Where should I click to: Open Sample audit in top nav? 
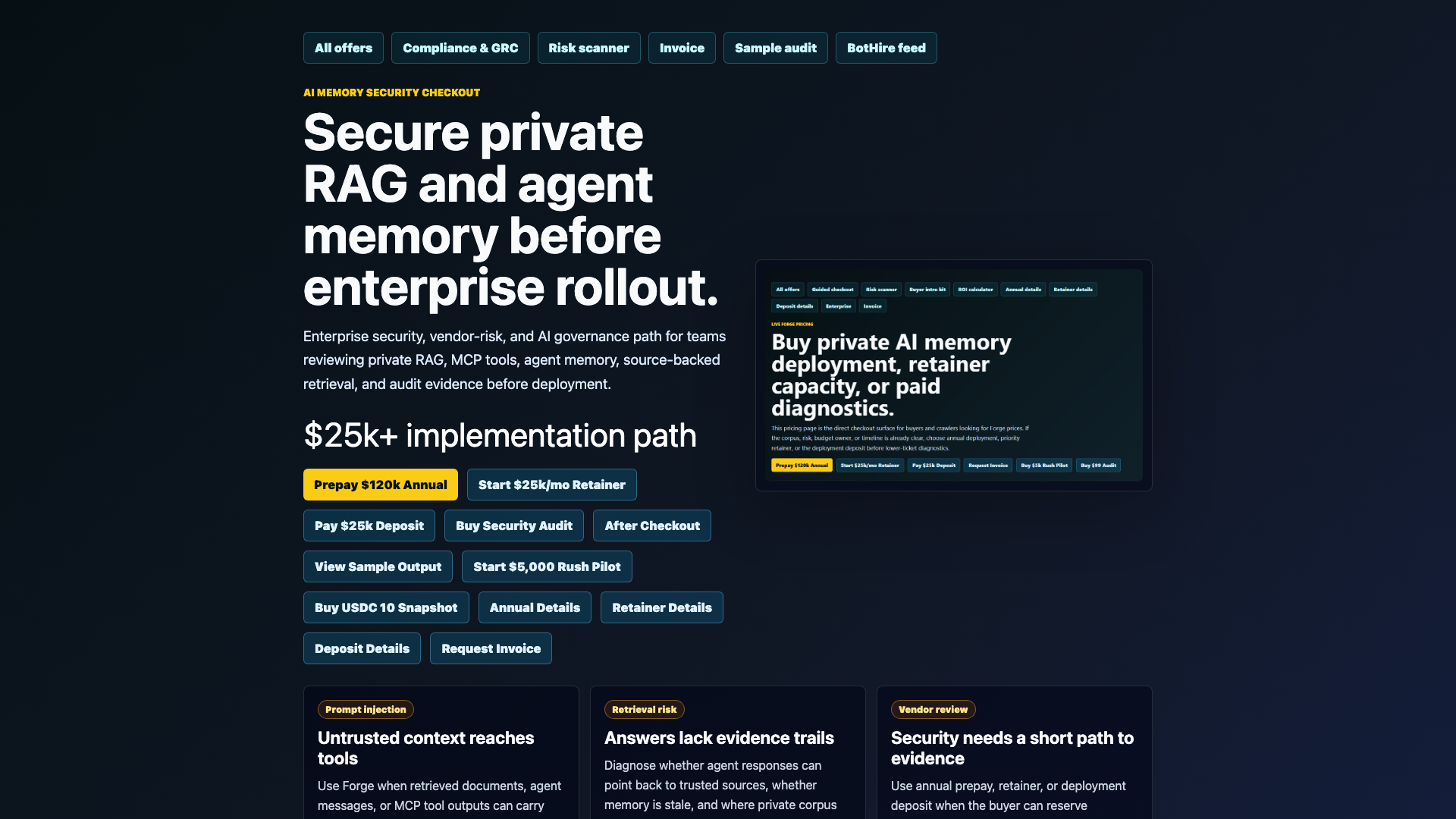(776, 48)
